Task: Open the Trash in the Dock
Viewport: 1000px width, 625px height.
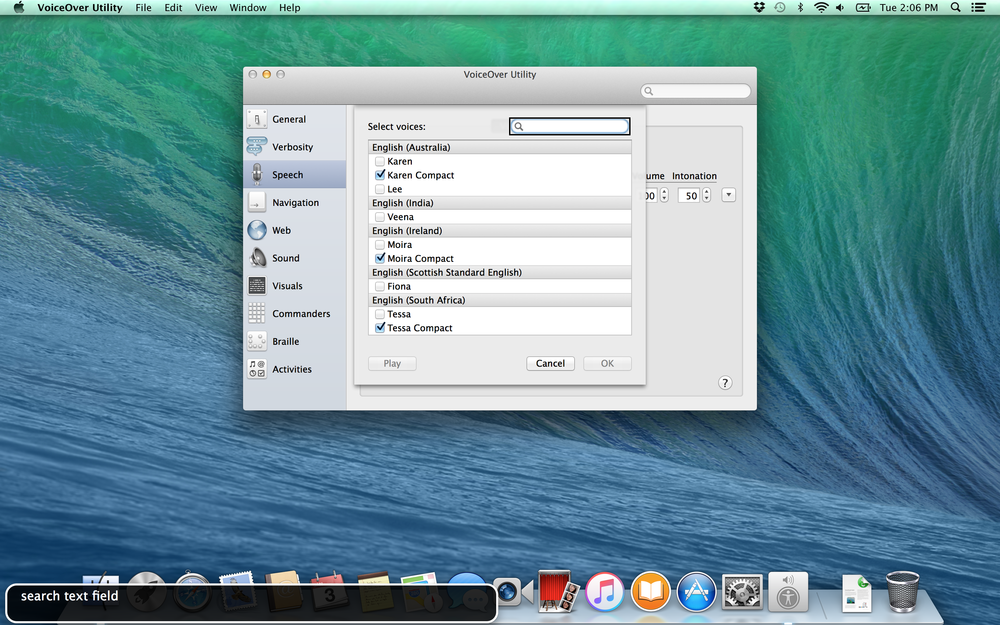Action: 903,592
